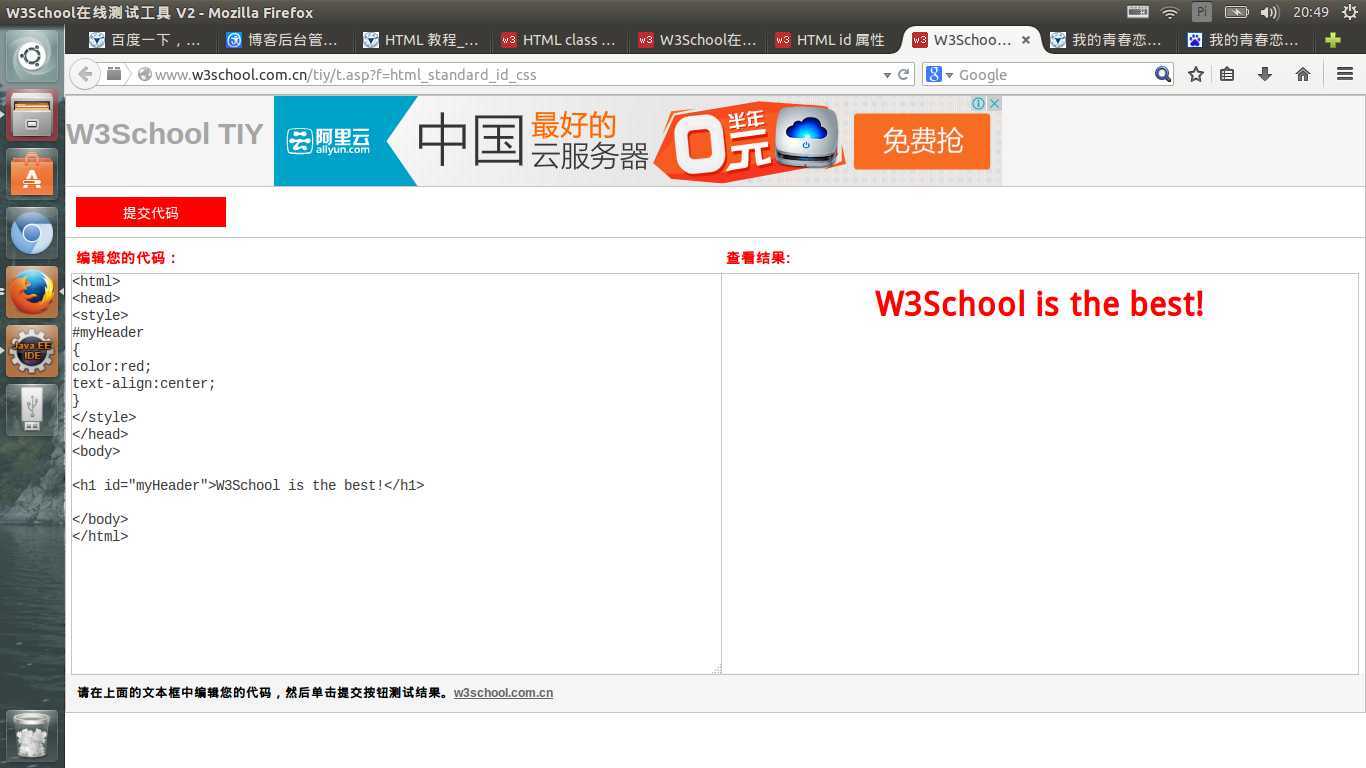
Task: Click the 'color:red;' line in the code
Action: 112,366
